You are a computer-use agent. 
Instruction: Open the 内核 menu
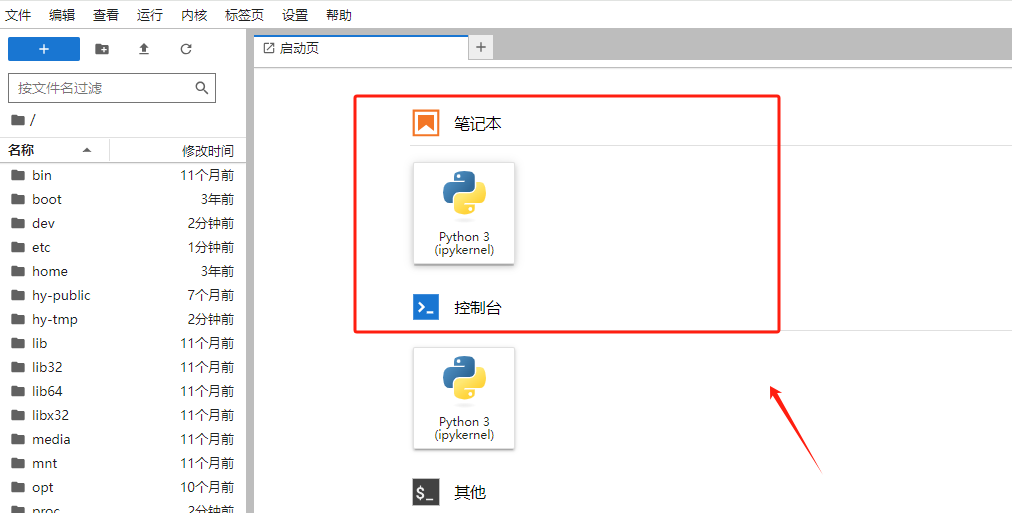[x=194, y=15]
